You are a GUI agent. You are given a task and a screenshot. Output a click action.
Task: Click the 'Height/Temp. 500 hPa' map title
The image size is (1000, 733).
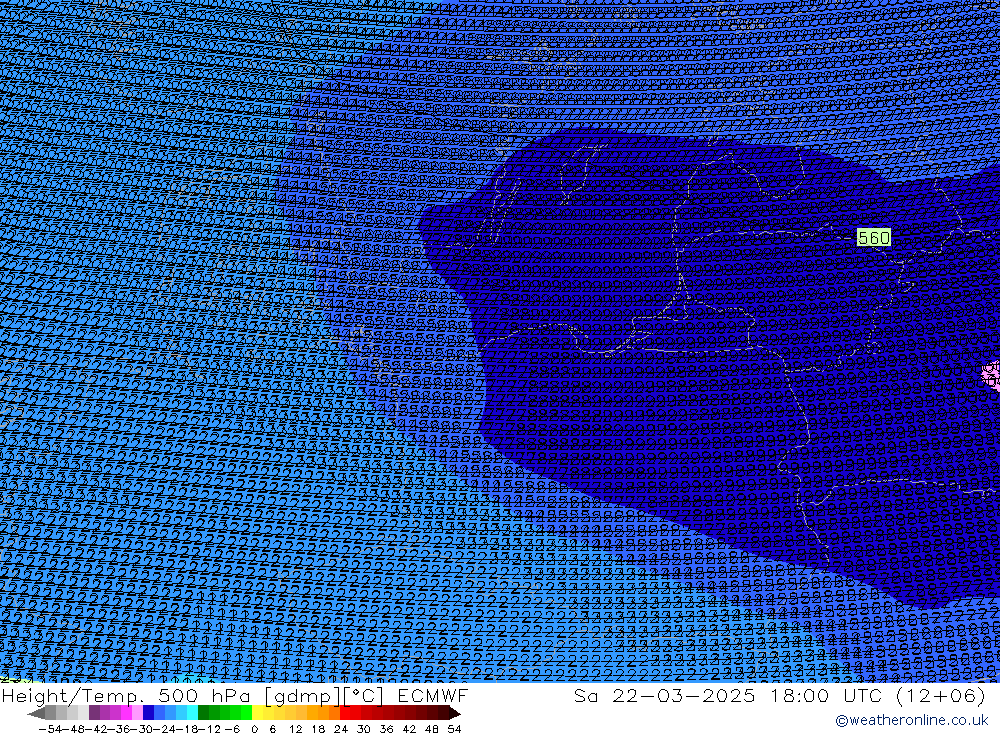pyautogui.click(x=128, y=695)
